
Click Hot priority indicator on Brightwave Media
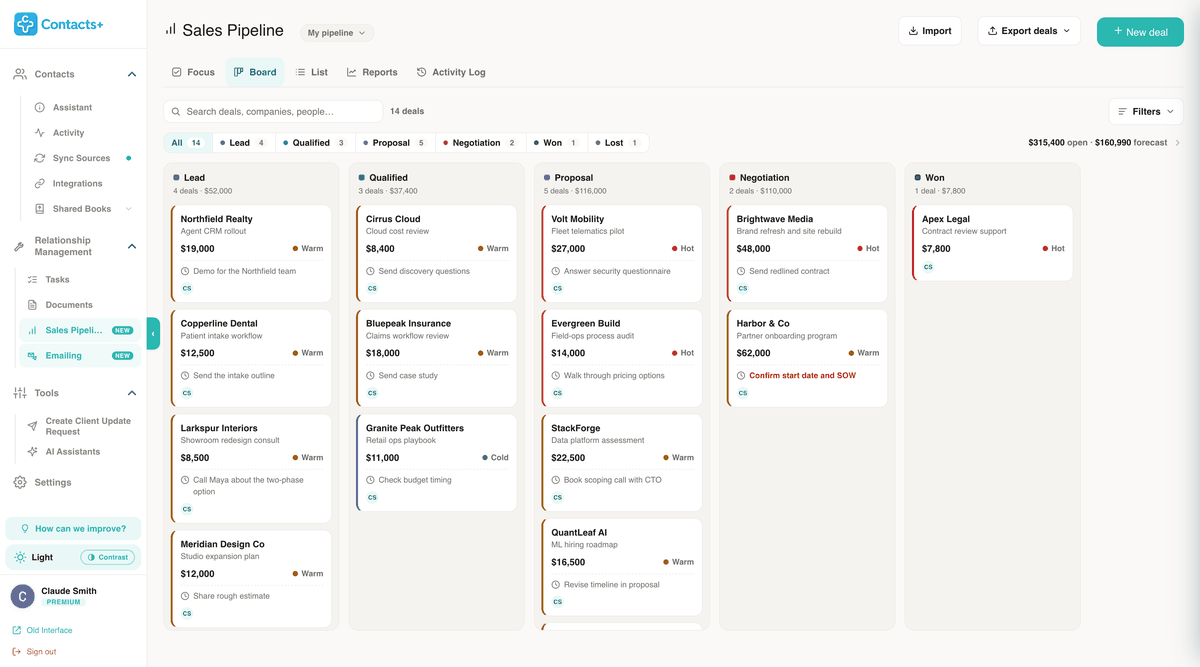coord(868,248)
